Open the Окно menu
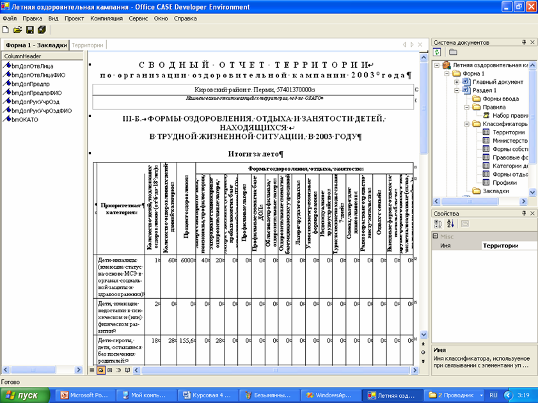538x403 pixels. [x=161, y=19]
